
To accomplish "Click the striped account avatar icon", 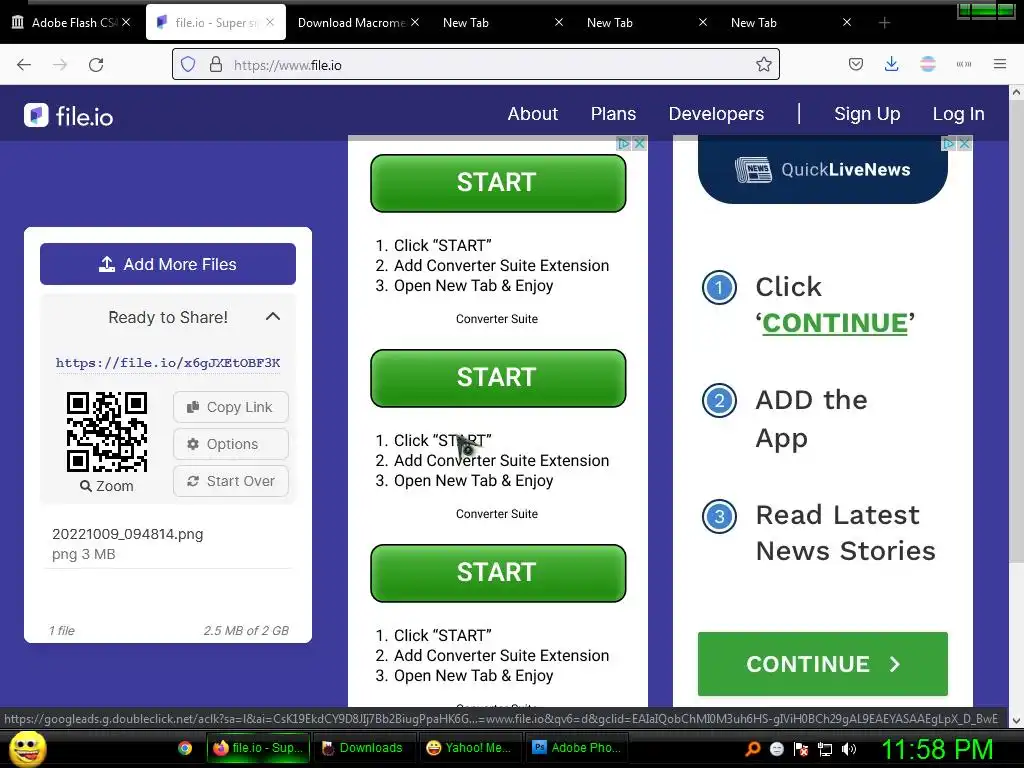I will pyautogui.click(x=928, y=64).
